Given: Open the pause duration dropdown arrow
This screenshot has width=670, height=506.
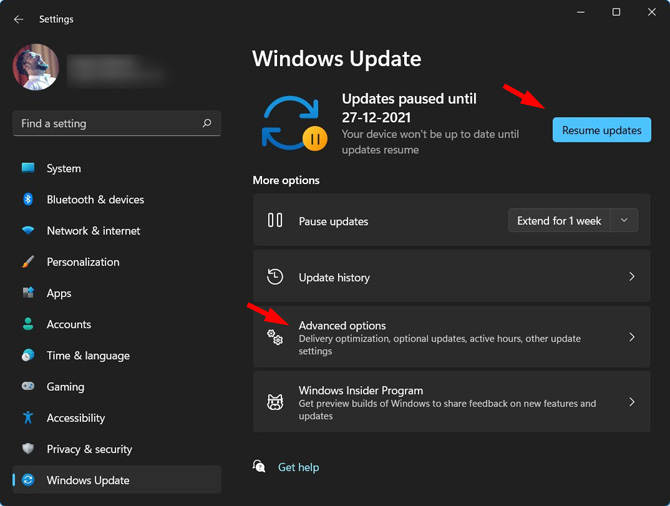Looking at the screenshot, I should 624,221.
